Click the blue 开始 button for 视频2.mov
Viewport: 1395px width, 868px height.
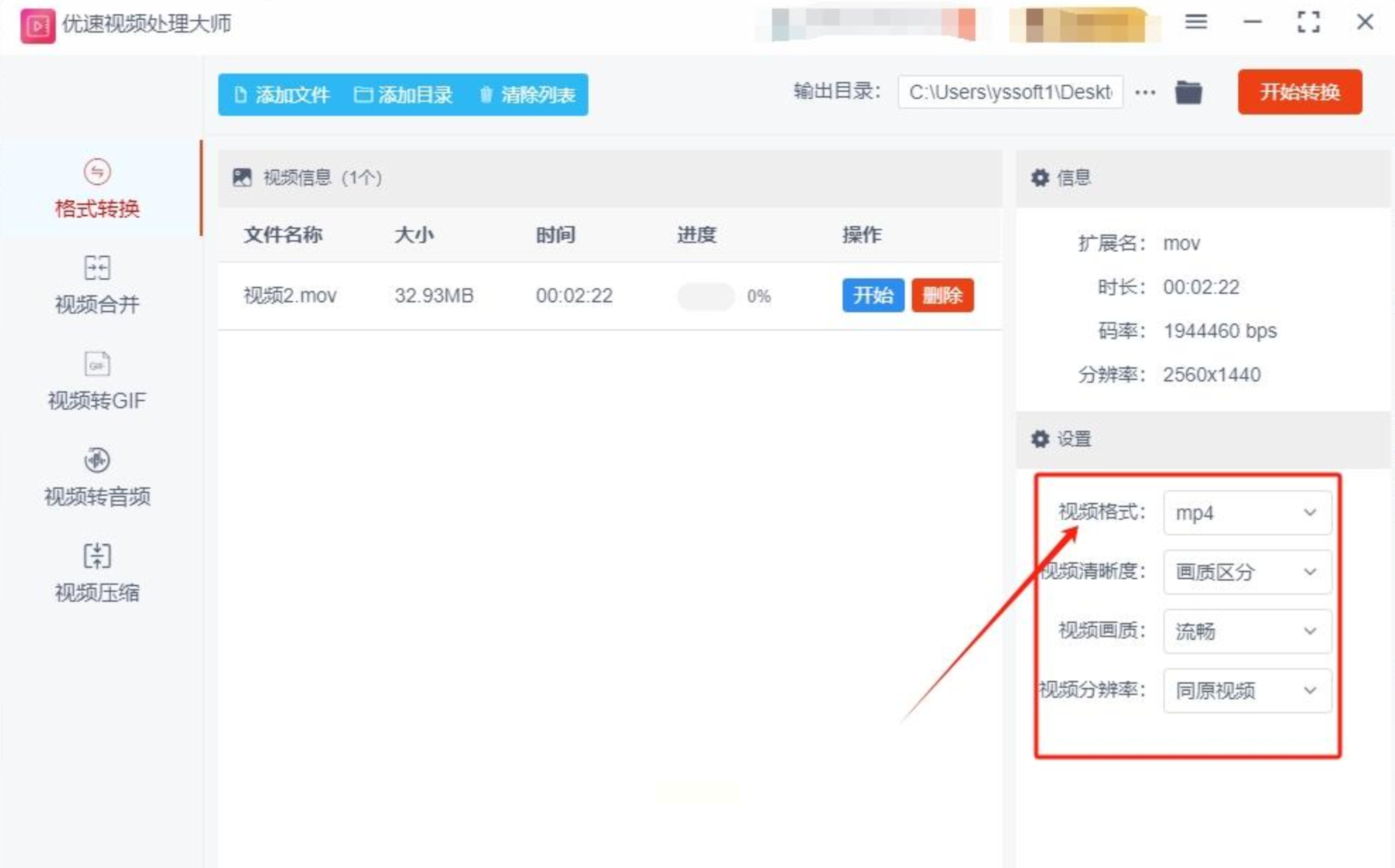(x=872, y=295)
